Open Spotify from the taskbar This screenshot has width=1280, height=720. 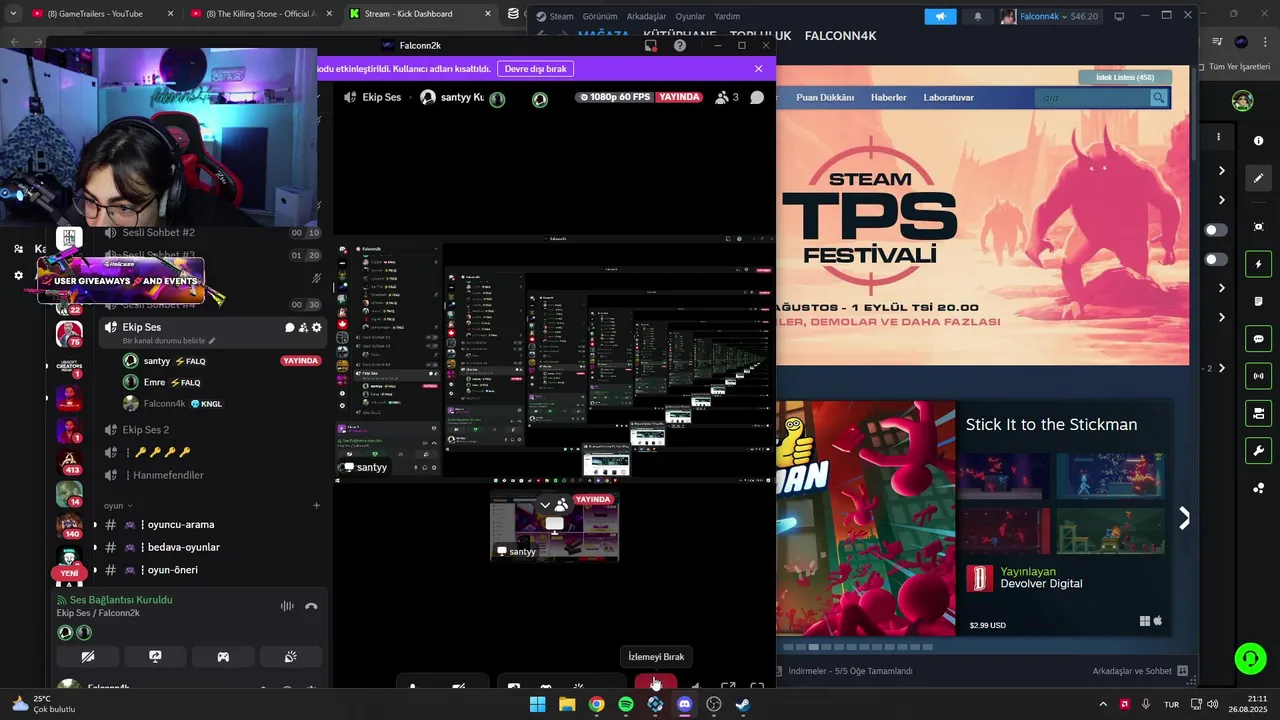pyautogui.click(x=626, y=704)
